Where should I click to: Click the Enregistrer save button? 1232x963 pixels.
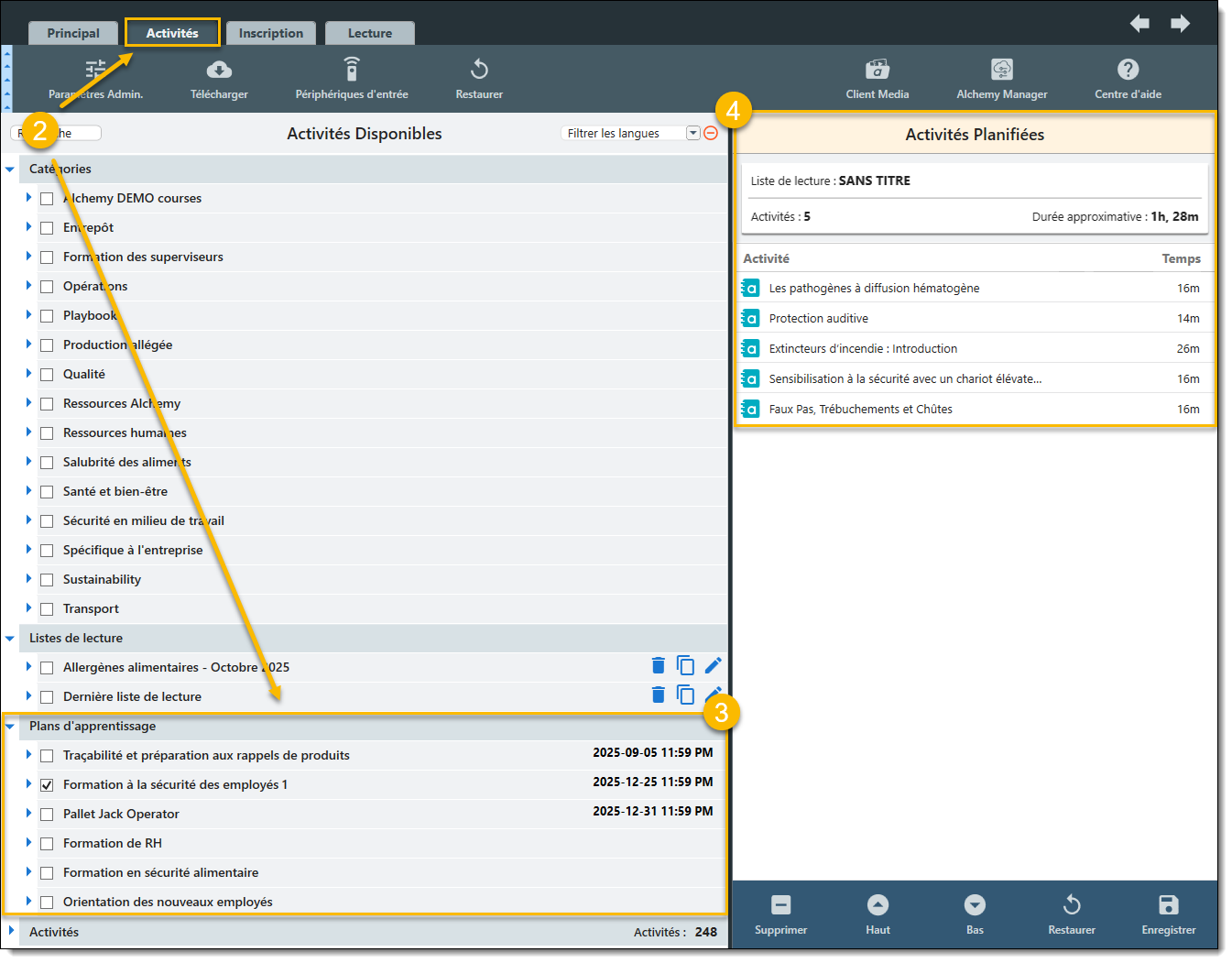click(x=1168, y=914)
